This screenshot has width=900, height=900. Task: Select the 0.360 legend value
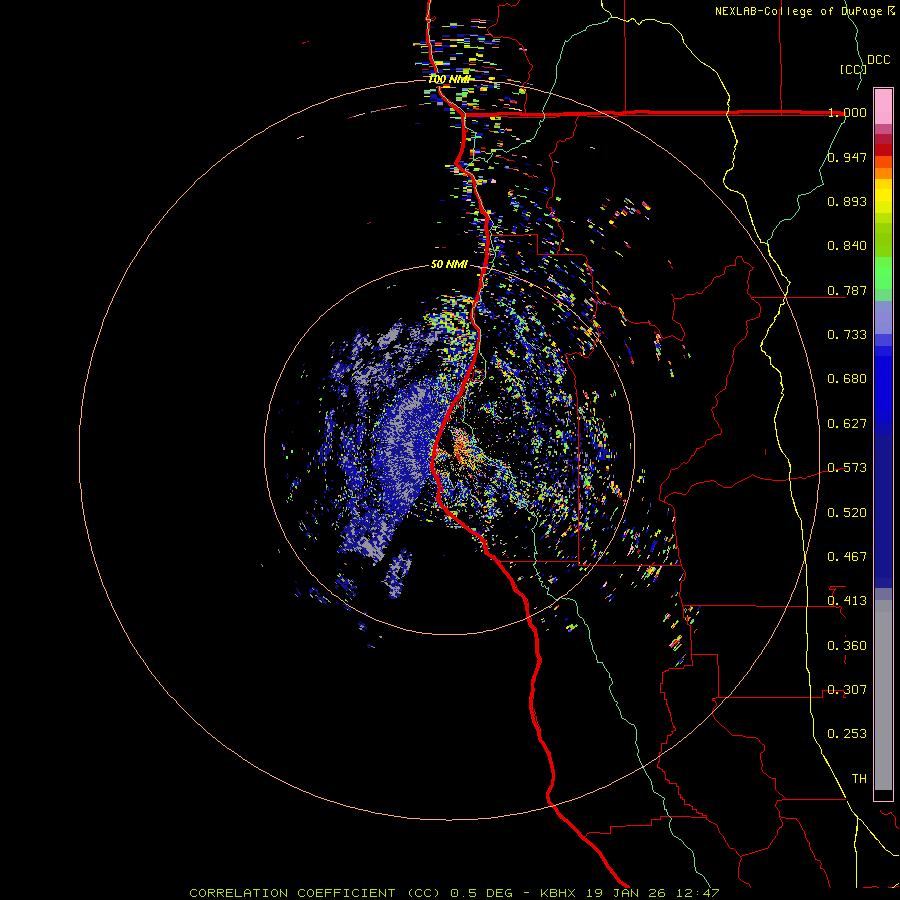pos(847,646)
